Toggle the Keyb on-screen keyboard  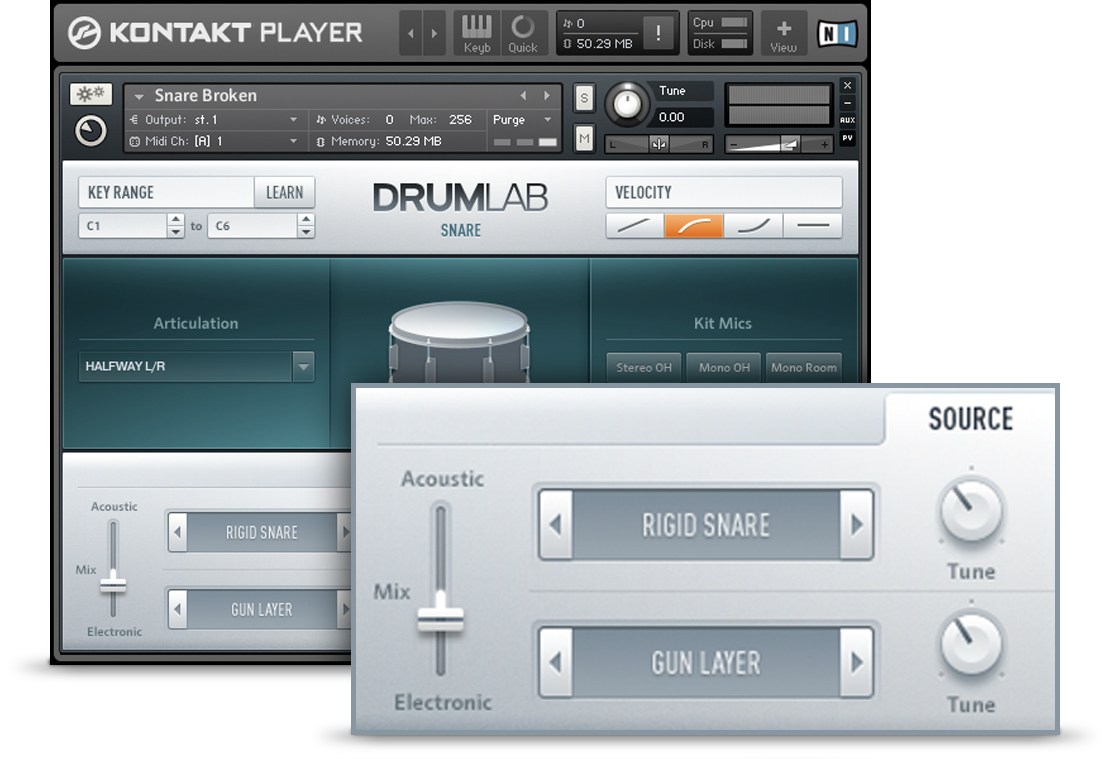click(x=477, y=33)
